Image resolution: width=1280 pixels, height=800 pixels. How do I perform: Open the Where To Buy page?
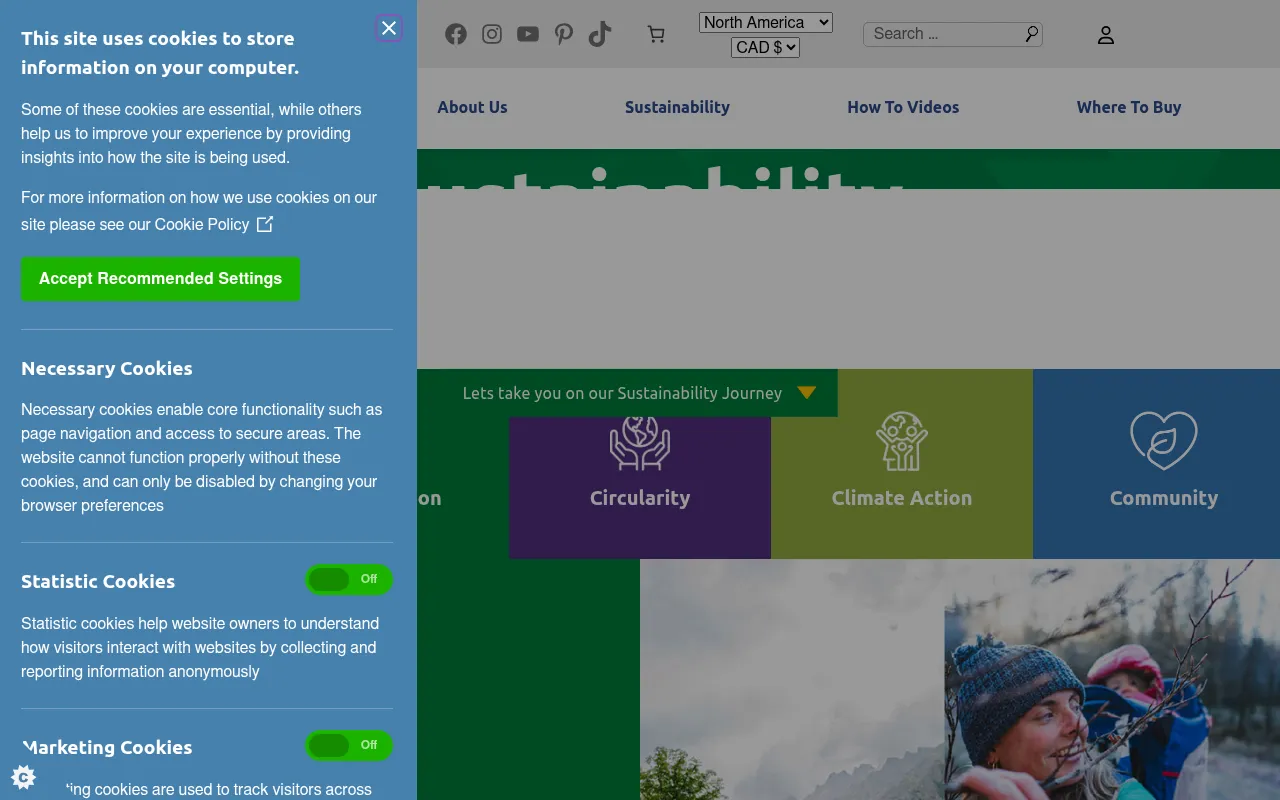click(1129, 107)
